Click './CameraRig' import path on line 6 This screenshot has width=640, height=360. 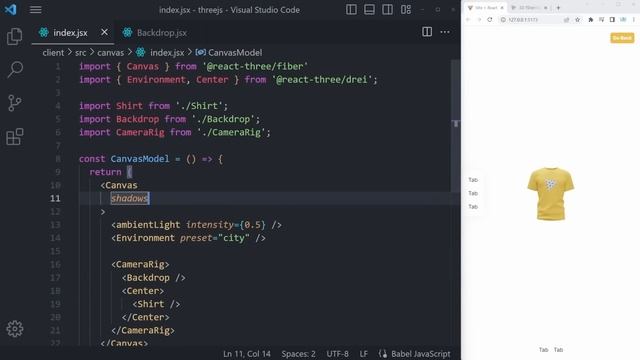tap(231, 132)
